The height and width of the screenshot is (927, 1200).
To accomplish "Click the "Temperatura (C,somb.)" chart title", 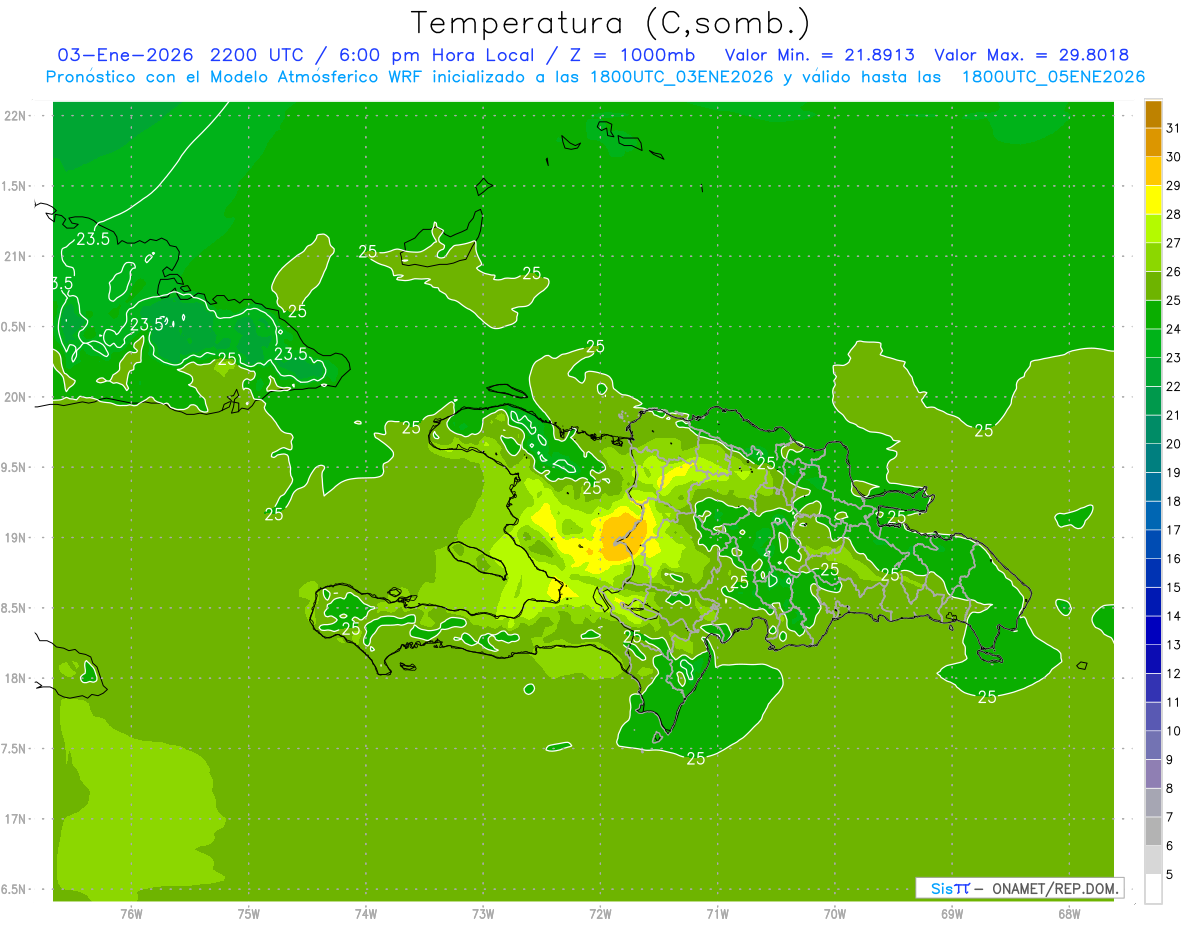I will pos(611,22).
